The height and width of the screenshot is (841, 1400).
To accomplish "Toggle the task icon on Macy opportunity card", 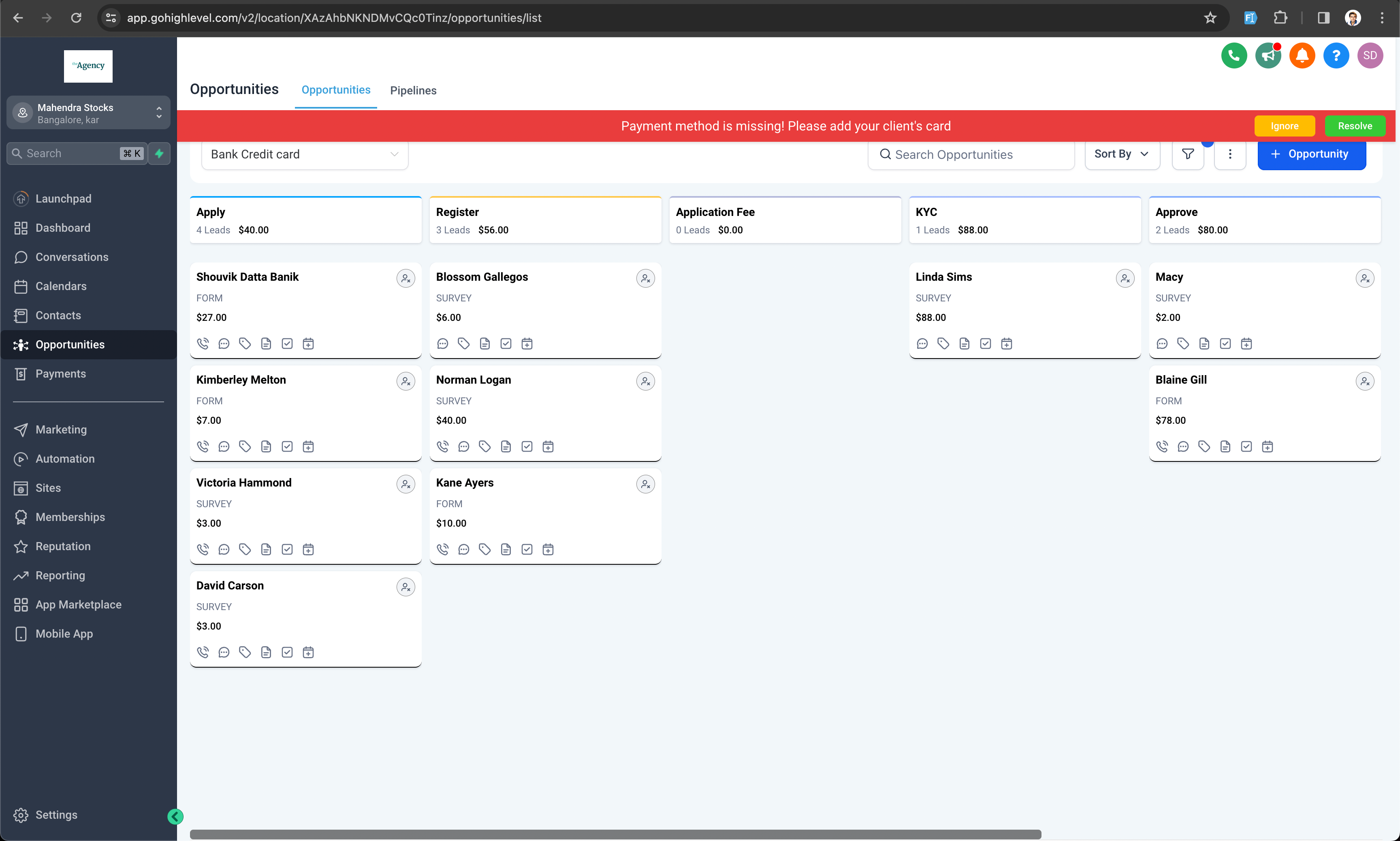I will point(1225,344).
